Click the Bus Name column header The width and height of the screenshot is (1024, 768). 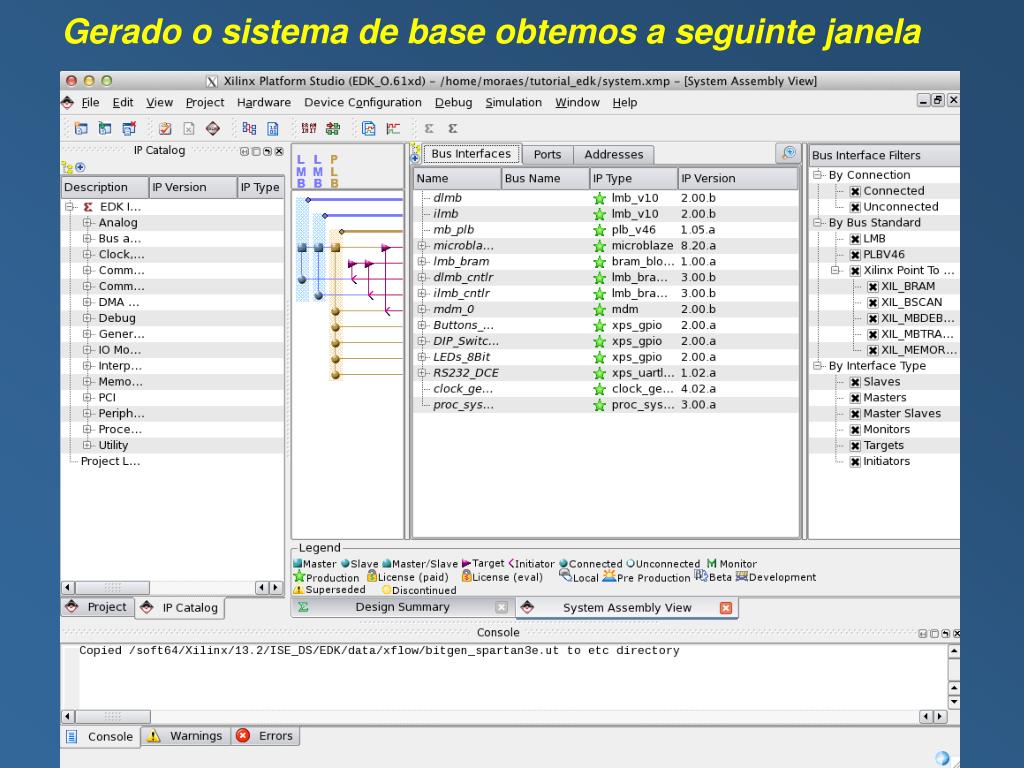tap(545, 178)
